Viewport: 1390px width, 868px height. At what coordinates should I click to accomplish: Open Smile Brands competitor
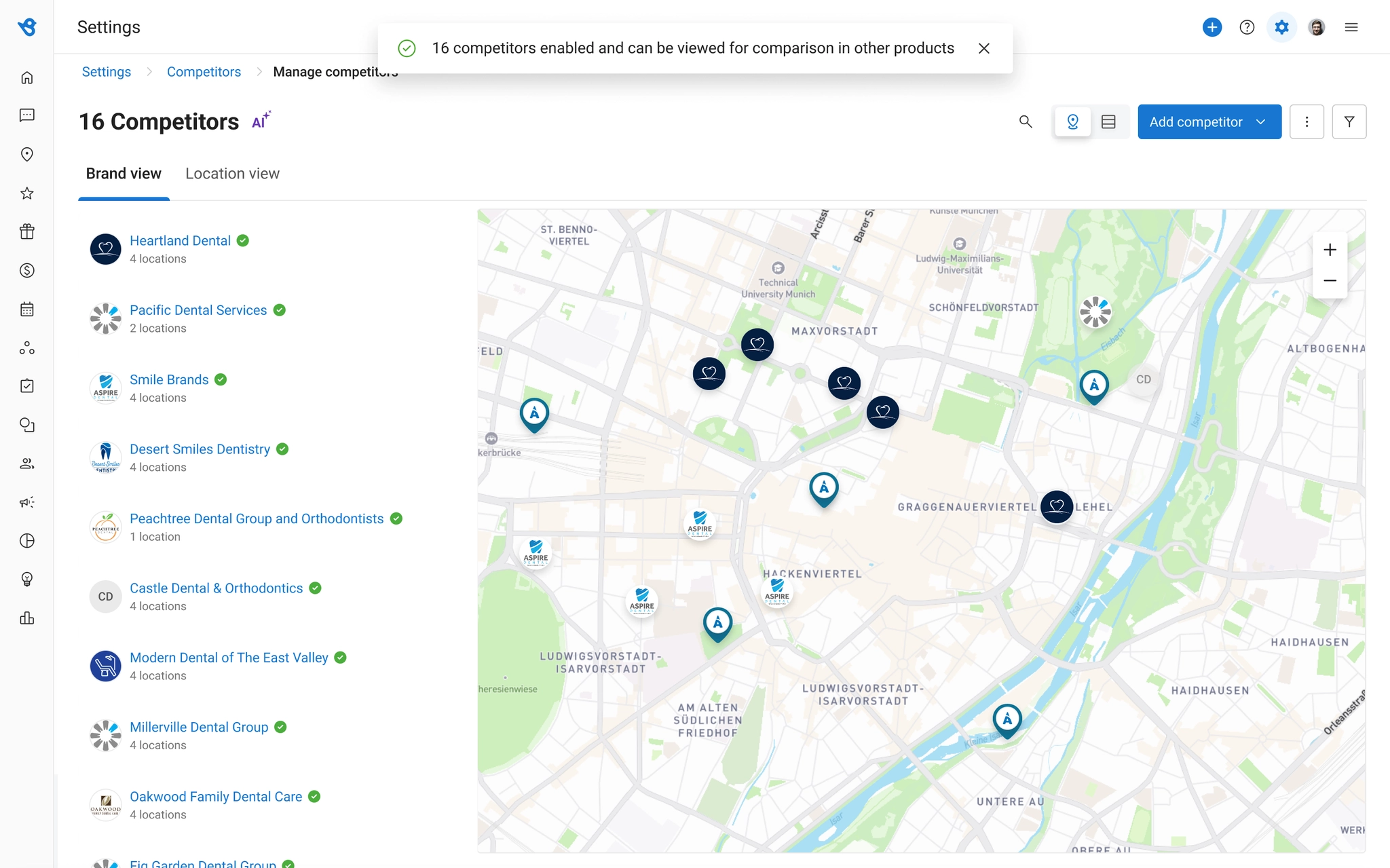(169, 379)
